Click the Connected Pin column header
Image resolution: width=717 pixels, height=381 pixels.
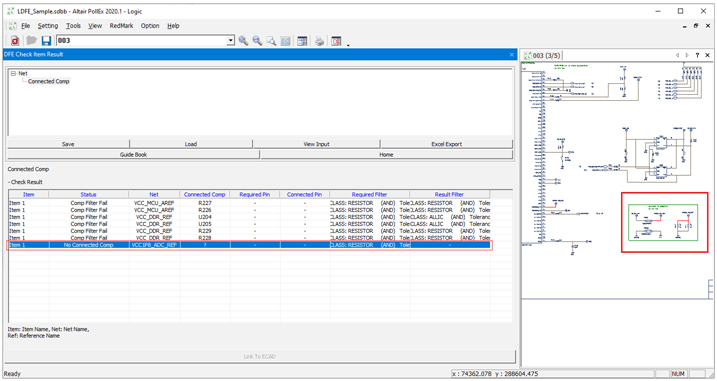click(305, 194)
